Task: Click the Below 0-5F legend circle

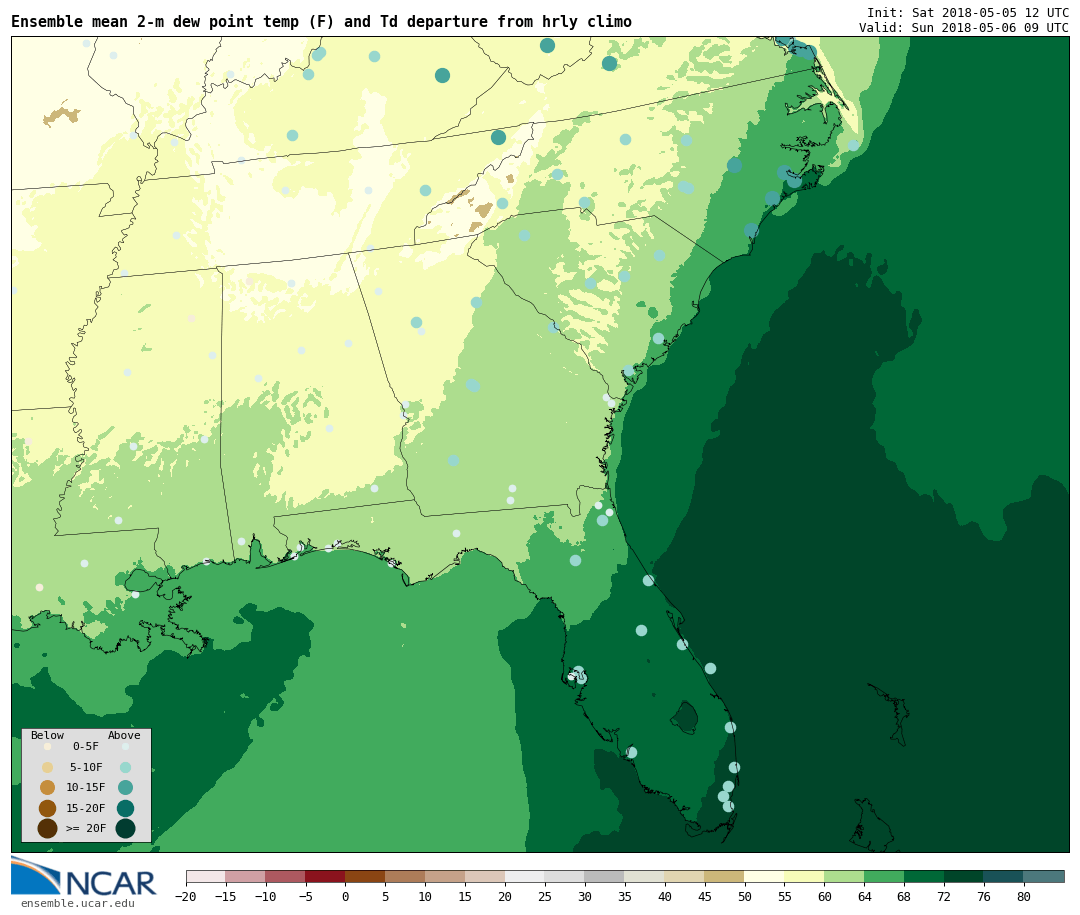Action: (48, 746)
